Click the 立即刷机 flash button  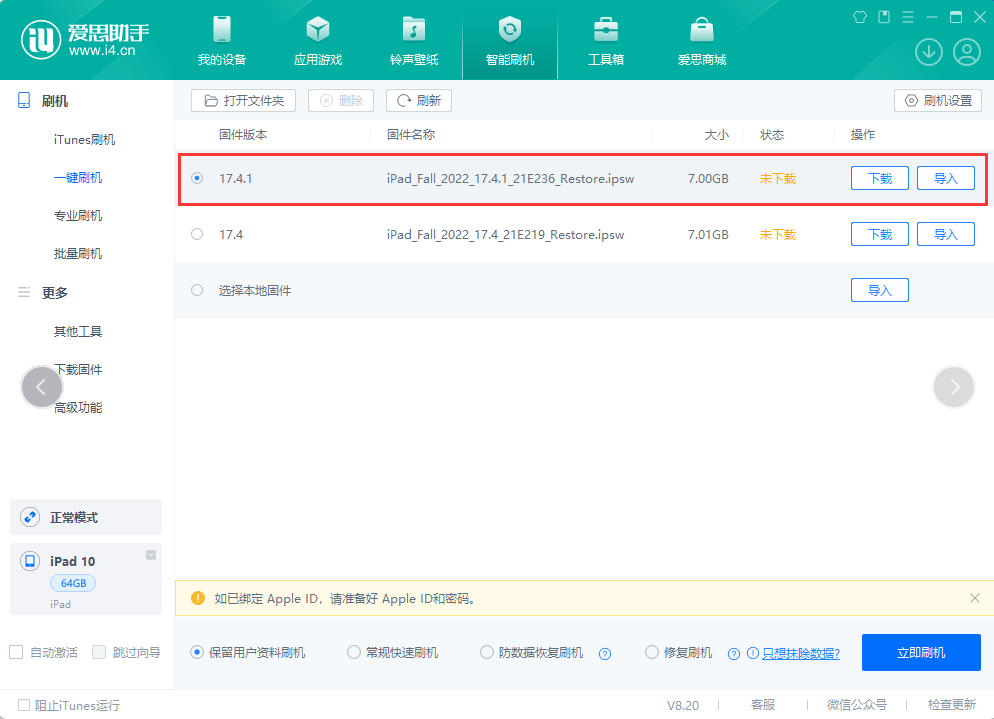[921, 652]
